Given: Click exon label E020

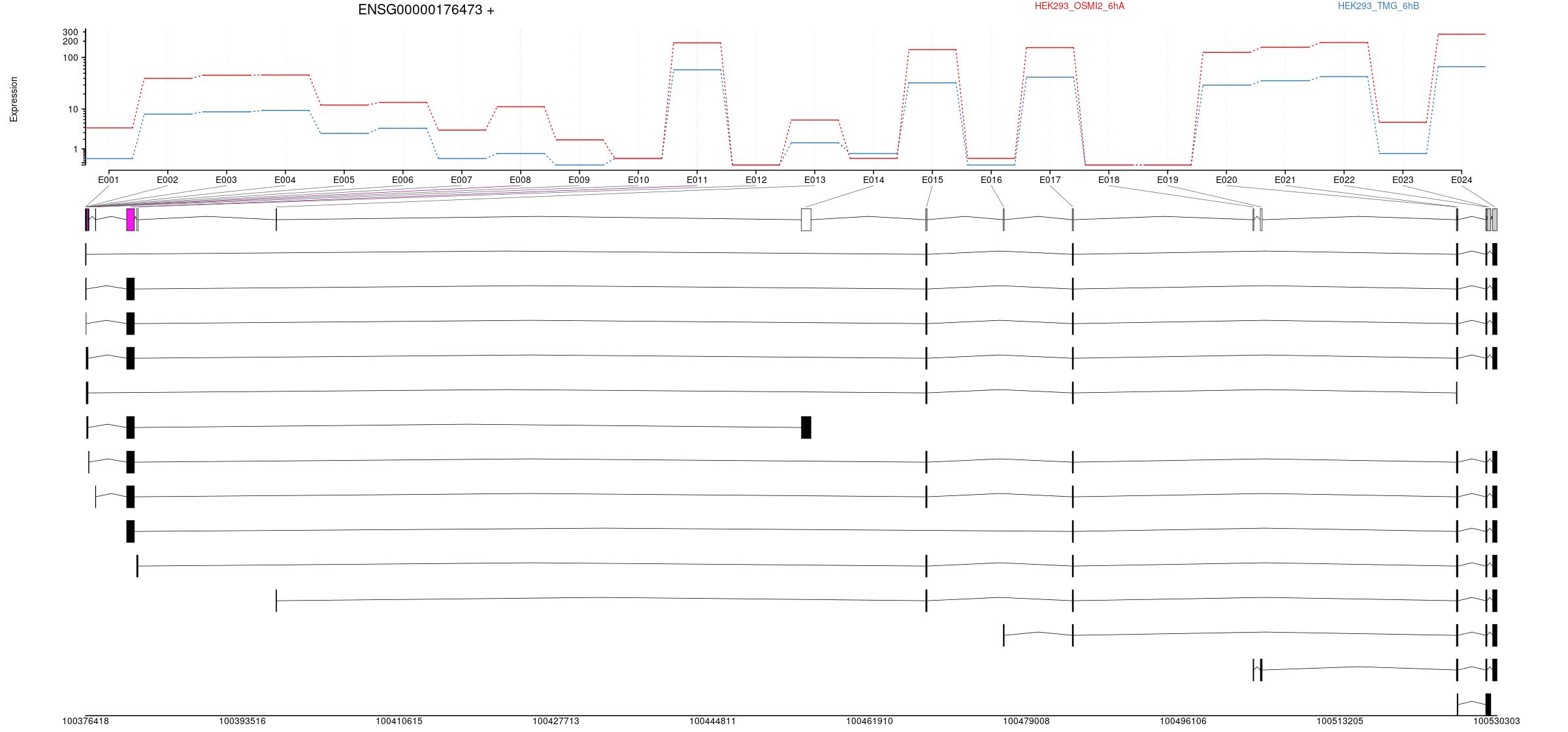Looking at the screenshot, I should pos(1226,180).
